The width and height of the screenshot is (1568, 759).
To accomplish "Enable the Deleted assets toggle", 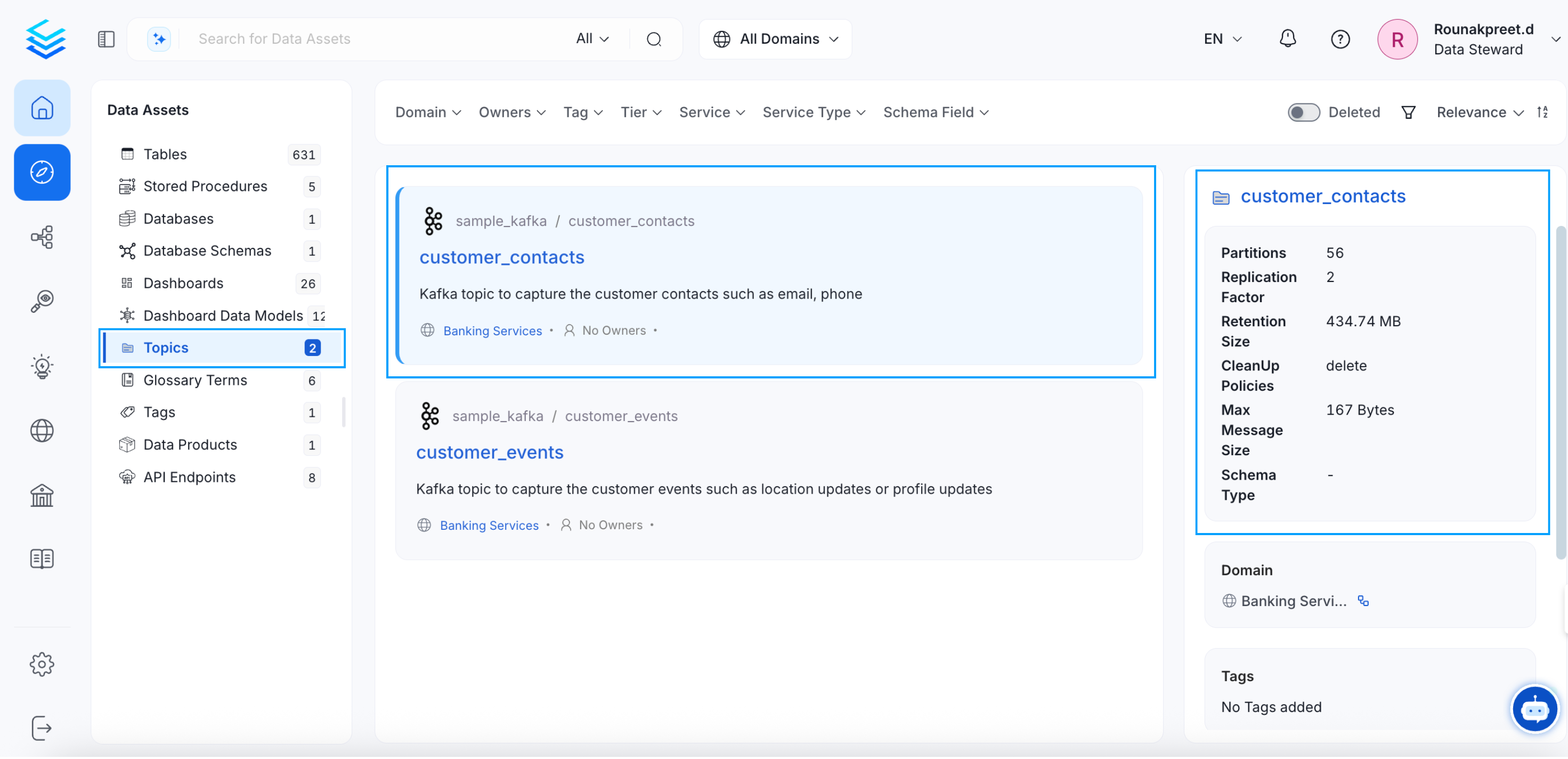I will click(1303, 112).
